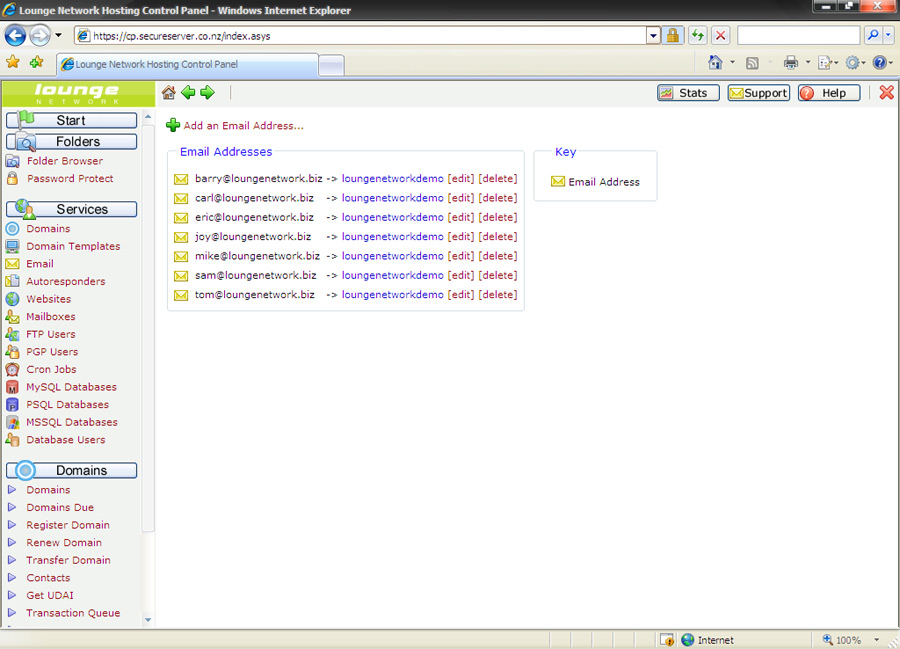The width and height of the screenshot is (900, 649).
Task: Click the home icon in panel toolbar
Action: [168, 93]
